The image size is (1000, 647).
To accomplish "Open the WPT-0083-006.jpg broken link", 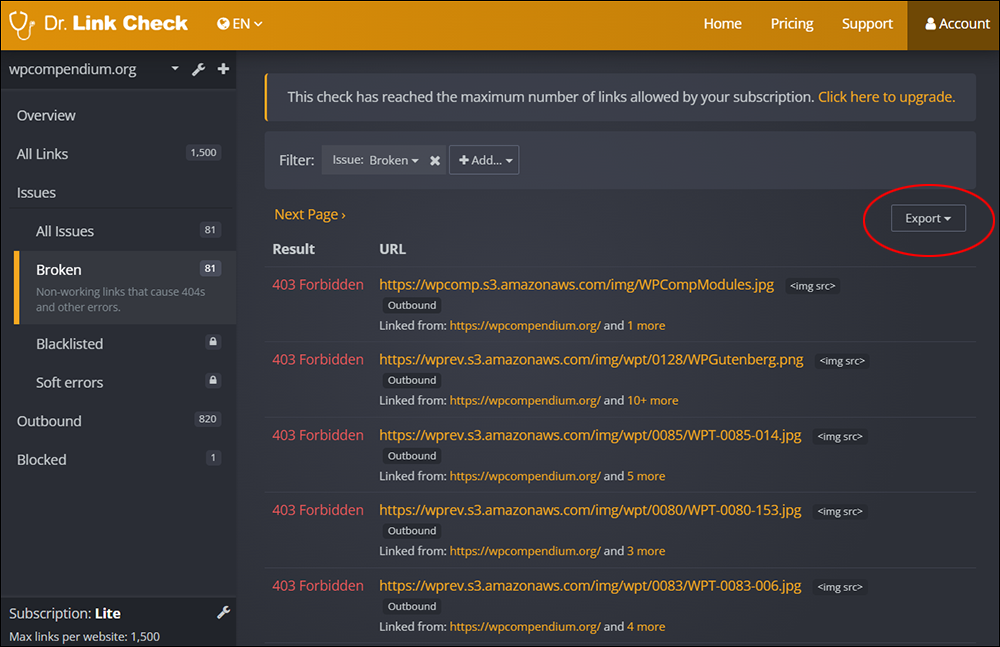I will pos(590,586).
